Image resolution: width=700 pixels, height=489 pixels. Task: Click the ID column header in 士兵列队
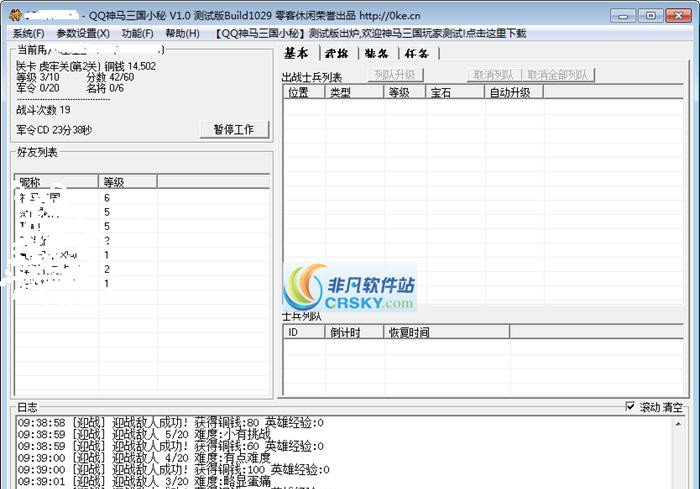pos(304,332)
